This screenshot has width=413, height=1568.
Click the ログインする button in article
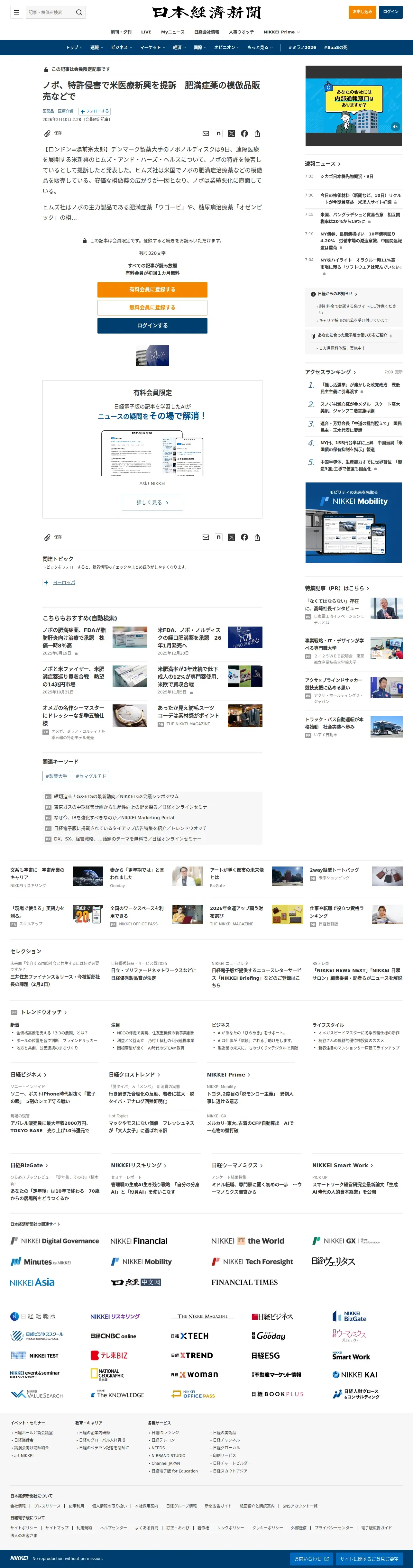point(152,326)
